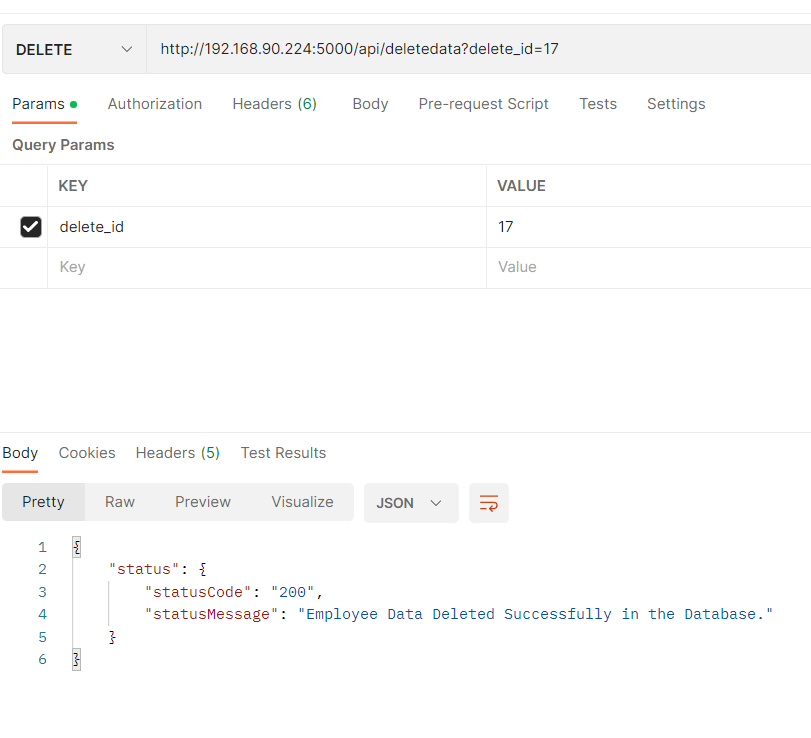Screen dimensions: 811x738
Task: Click the "statusMessage" key in the response
Action: click(x=212, y=614)
